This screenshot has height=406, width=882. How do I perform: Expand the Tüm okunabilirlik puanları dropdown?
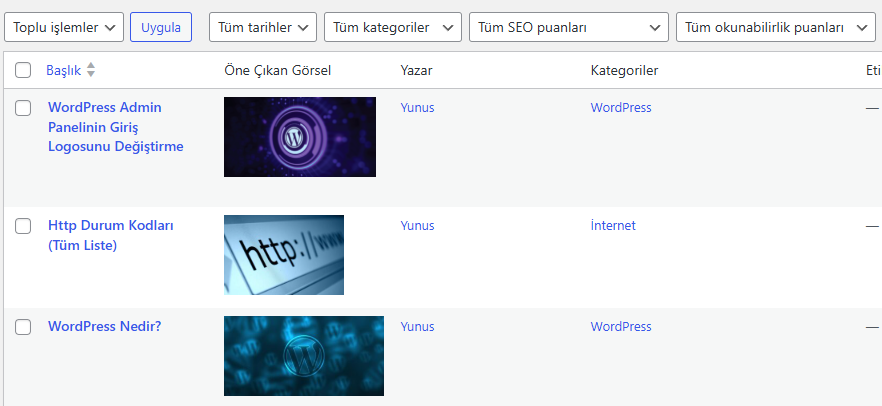[x=776, y=27]
